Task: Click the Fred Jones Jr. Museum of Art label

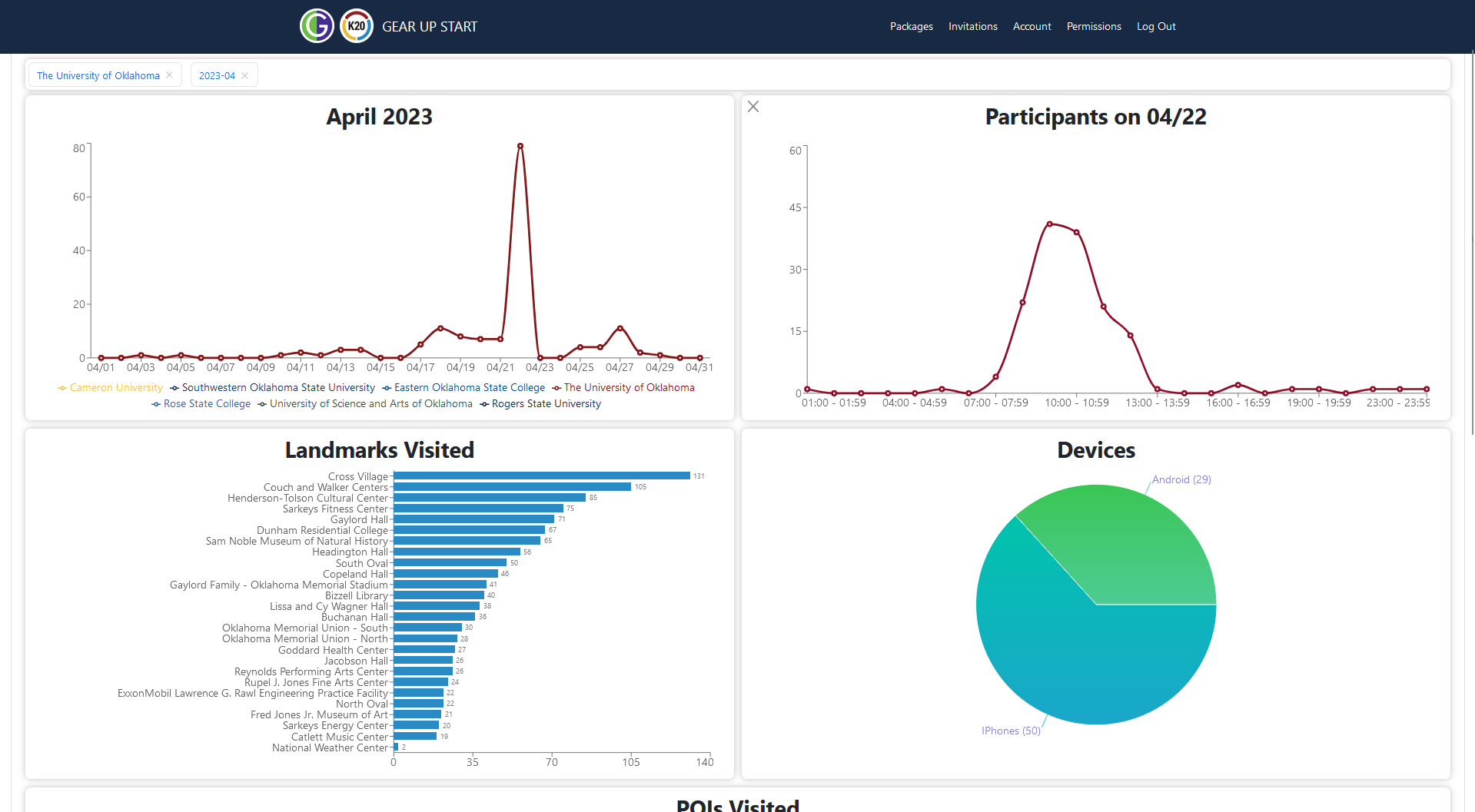Action: [x=319, y=714]
